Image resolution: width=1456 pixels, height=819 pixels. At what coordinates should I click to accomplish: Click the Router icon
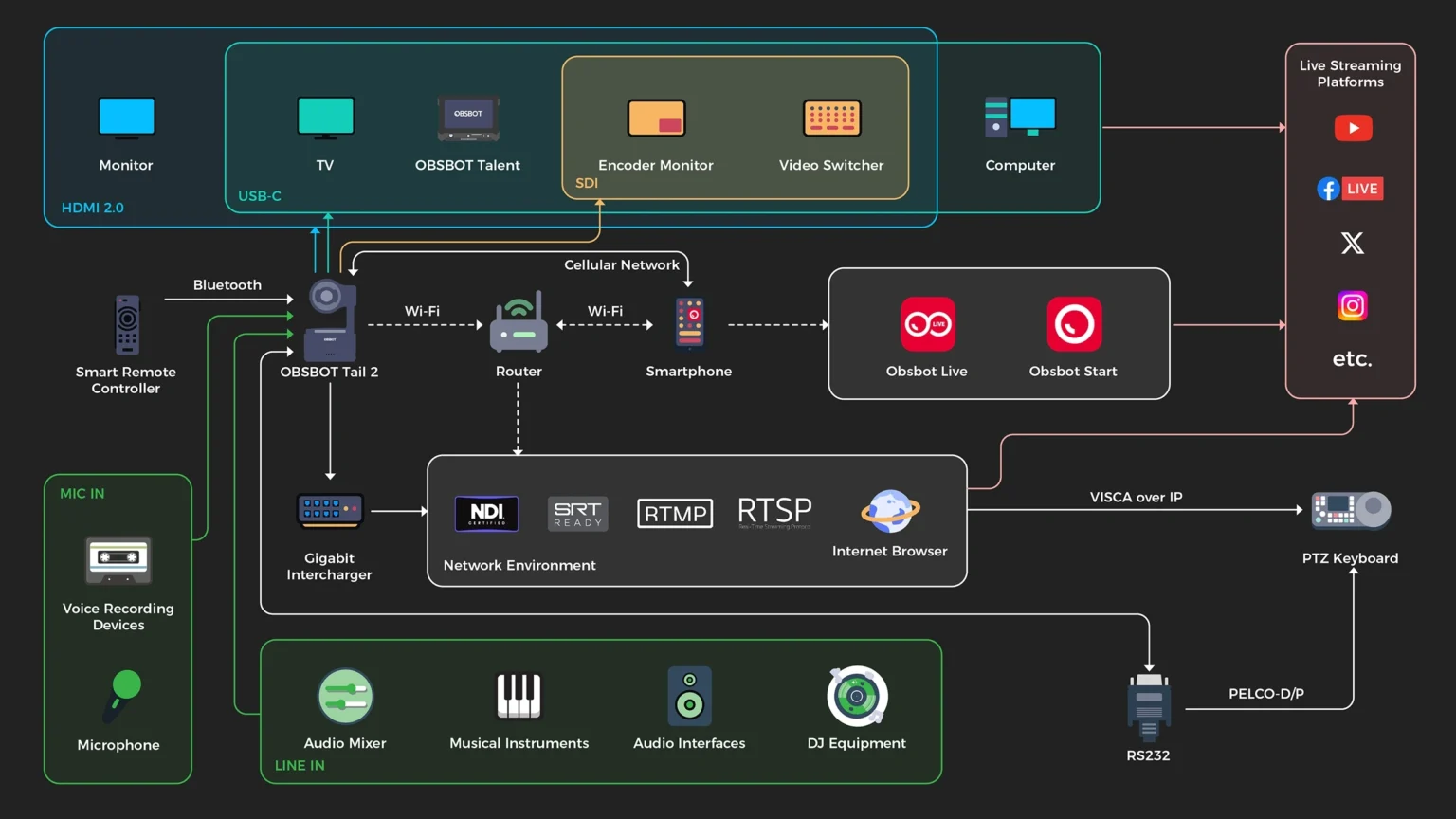click(x=519, y=322)
